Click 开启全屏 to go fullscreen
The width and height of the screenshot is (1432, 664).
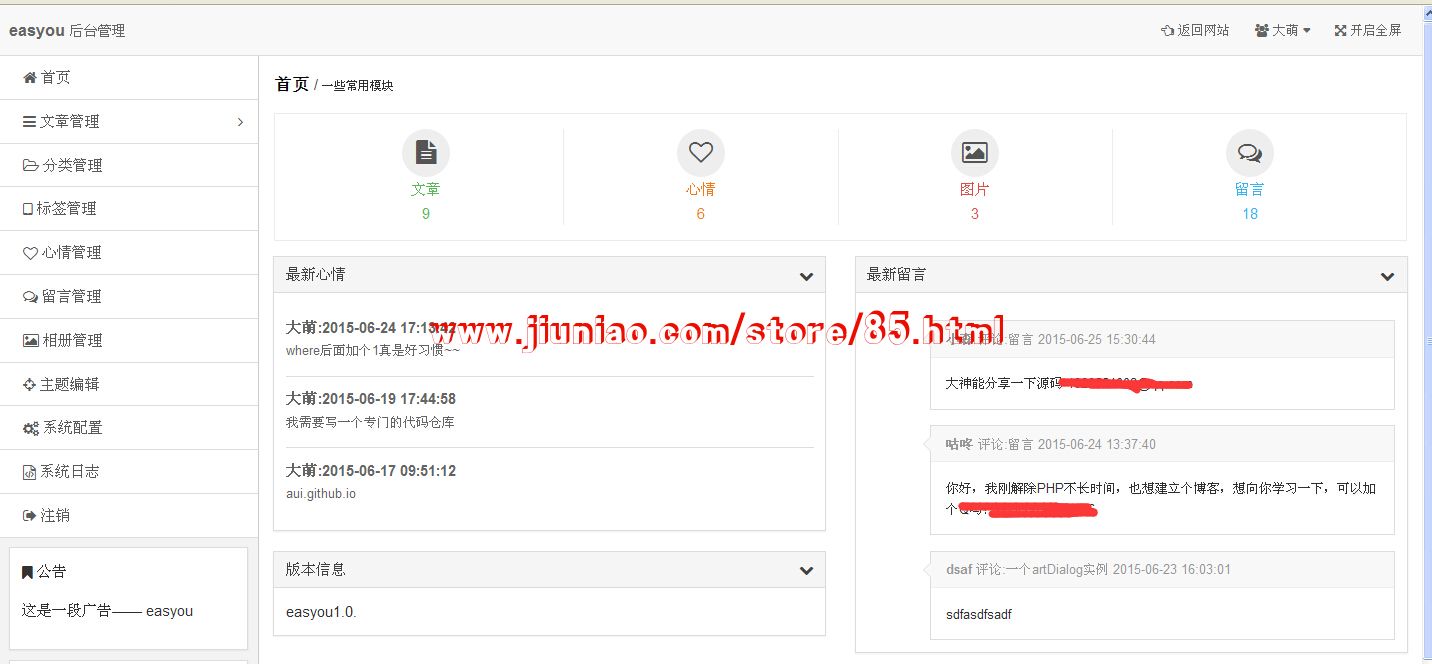pyautogui.click(x=1368, y=30)
